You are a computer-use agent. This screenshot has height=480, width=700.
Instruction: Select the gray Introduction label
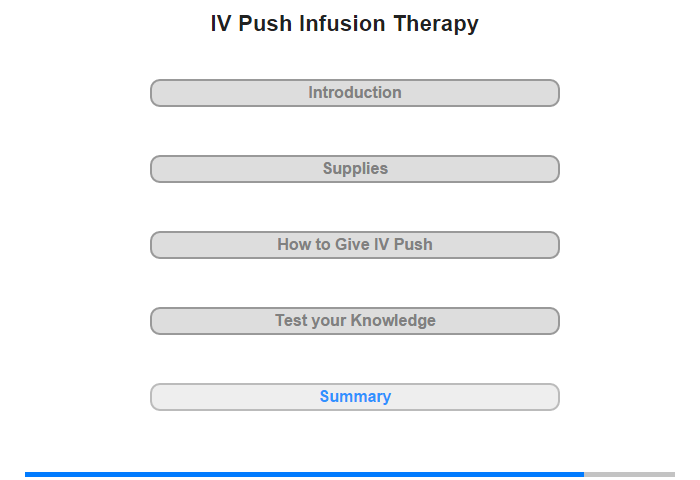355,92
